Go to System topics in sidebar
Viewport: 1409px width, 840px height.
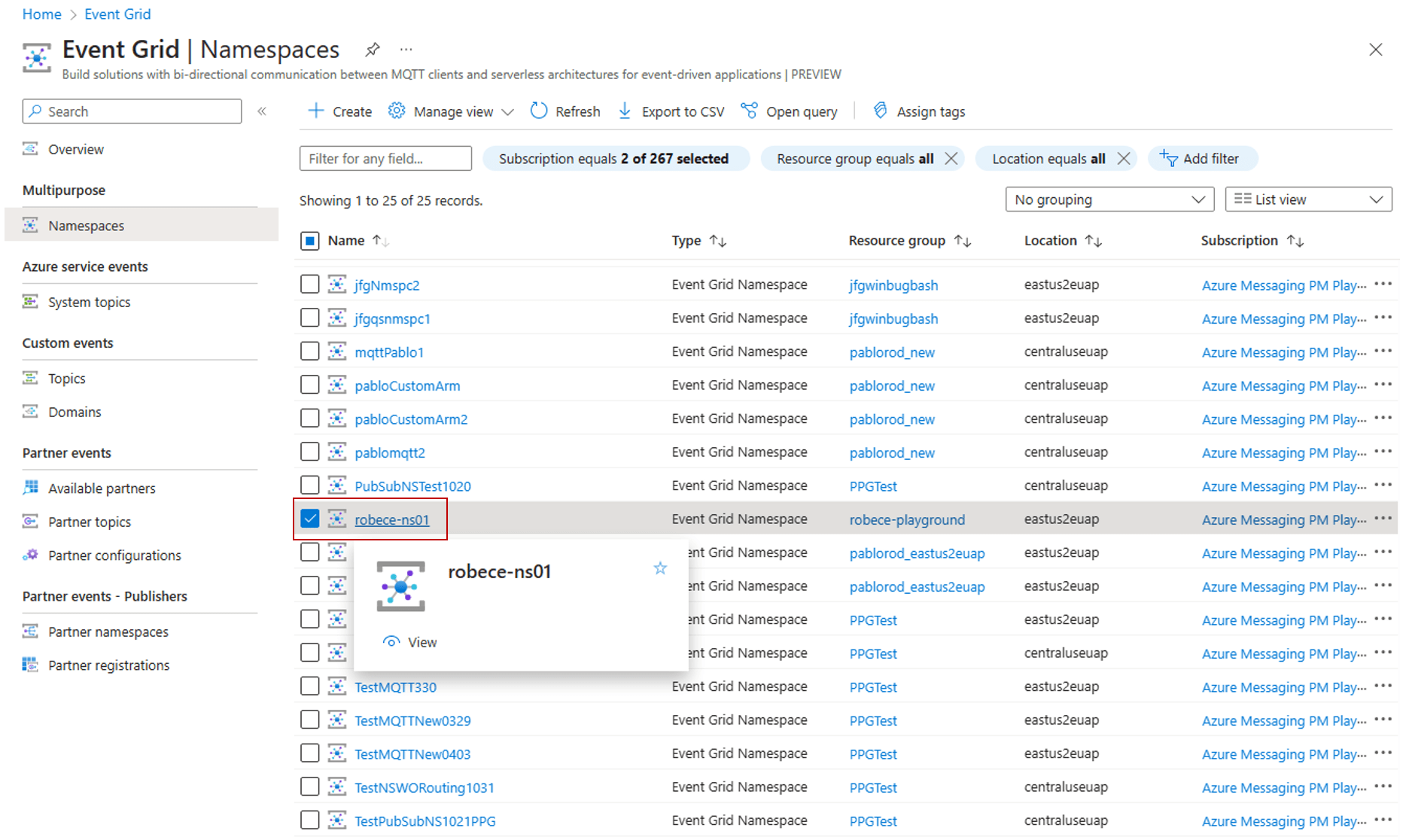pos(89,301)
